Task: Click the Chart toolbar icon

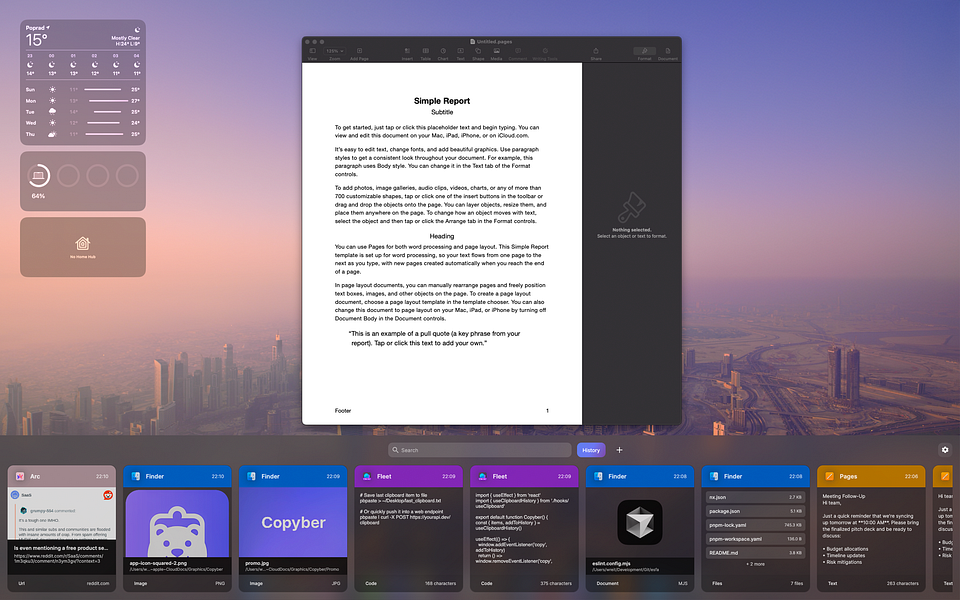Action: click(x=443, y=53)
